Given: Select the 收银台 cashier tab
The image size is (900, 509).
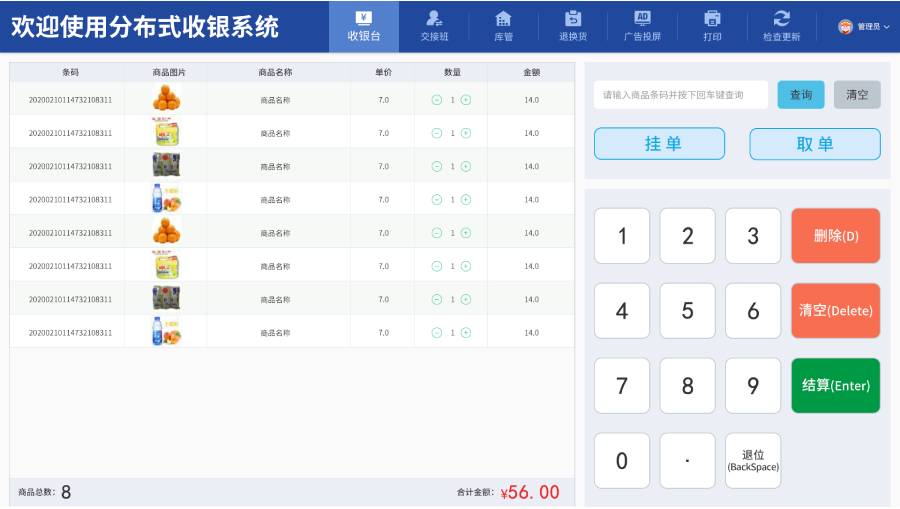Looking at the screenshot, I should pos(364,26).
